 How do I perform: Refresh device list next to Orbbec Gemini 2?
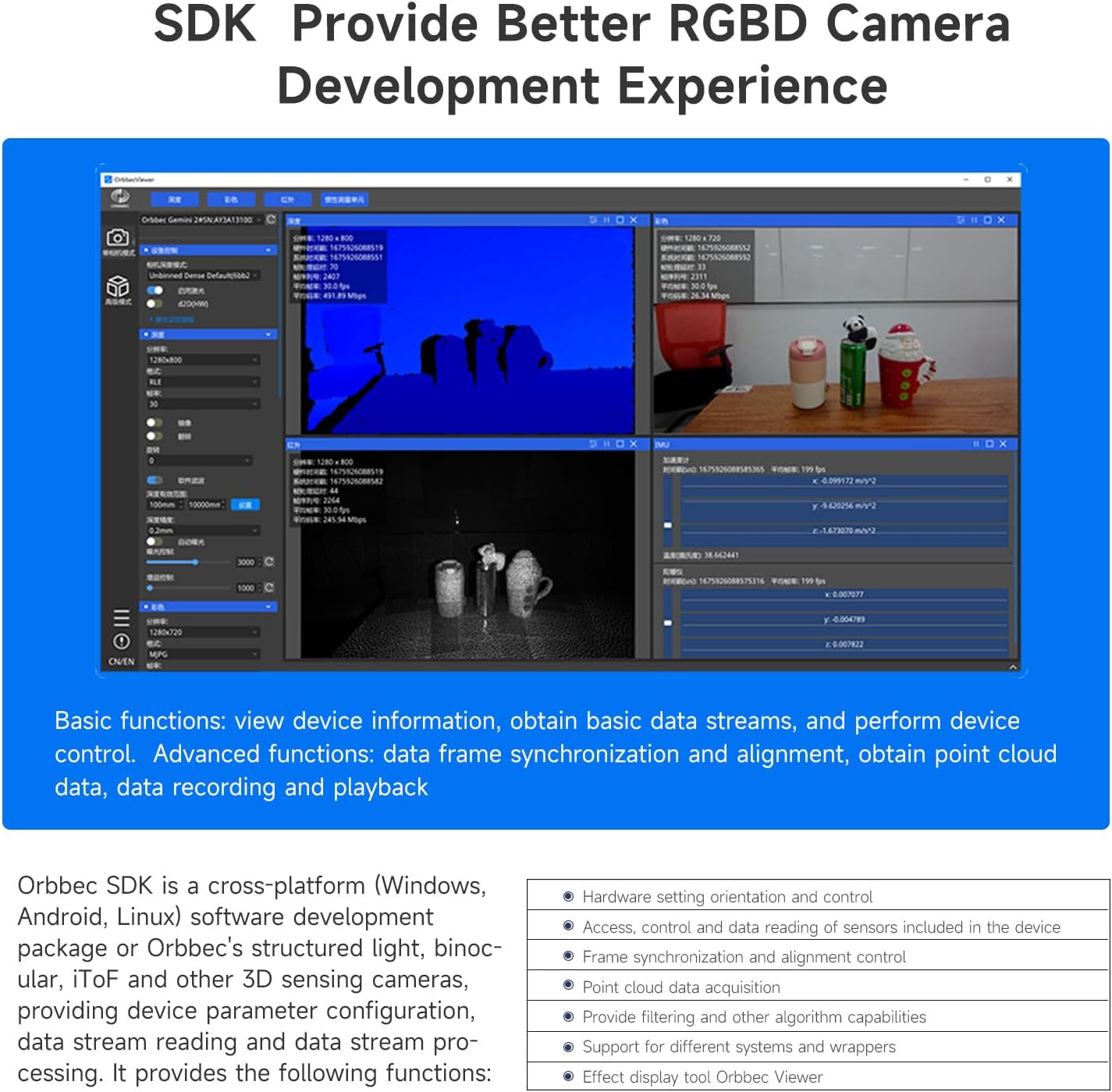pos(270,220)
